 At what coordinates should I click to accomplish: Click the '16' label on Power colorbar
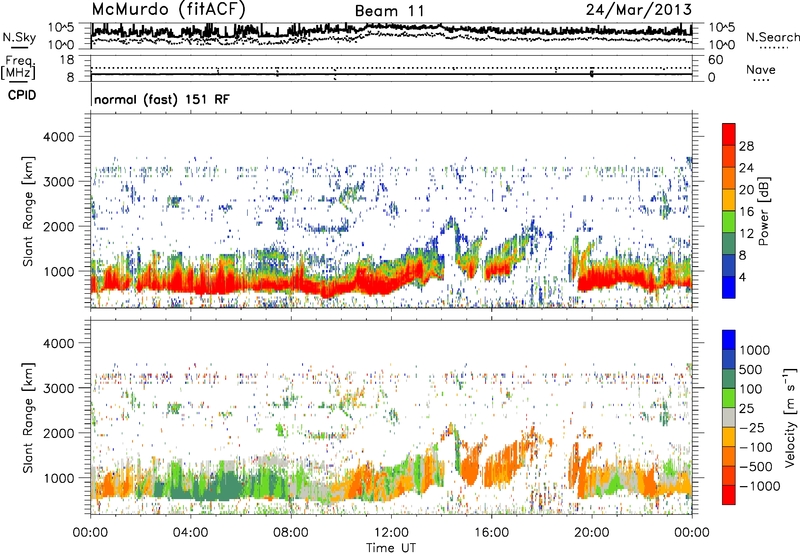coord(746,212)
